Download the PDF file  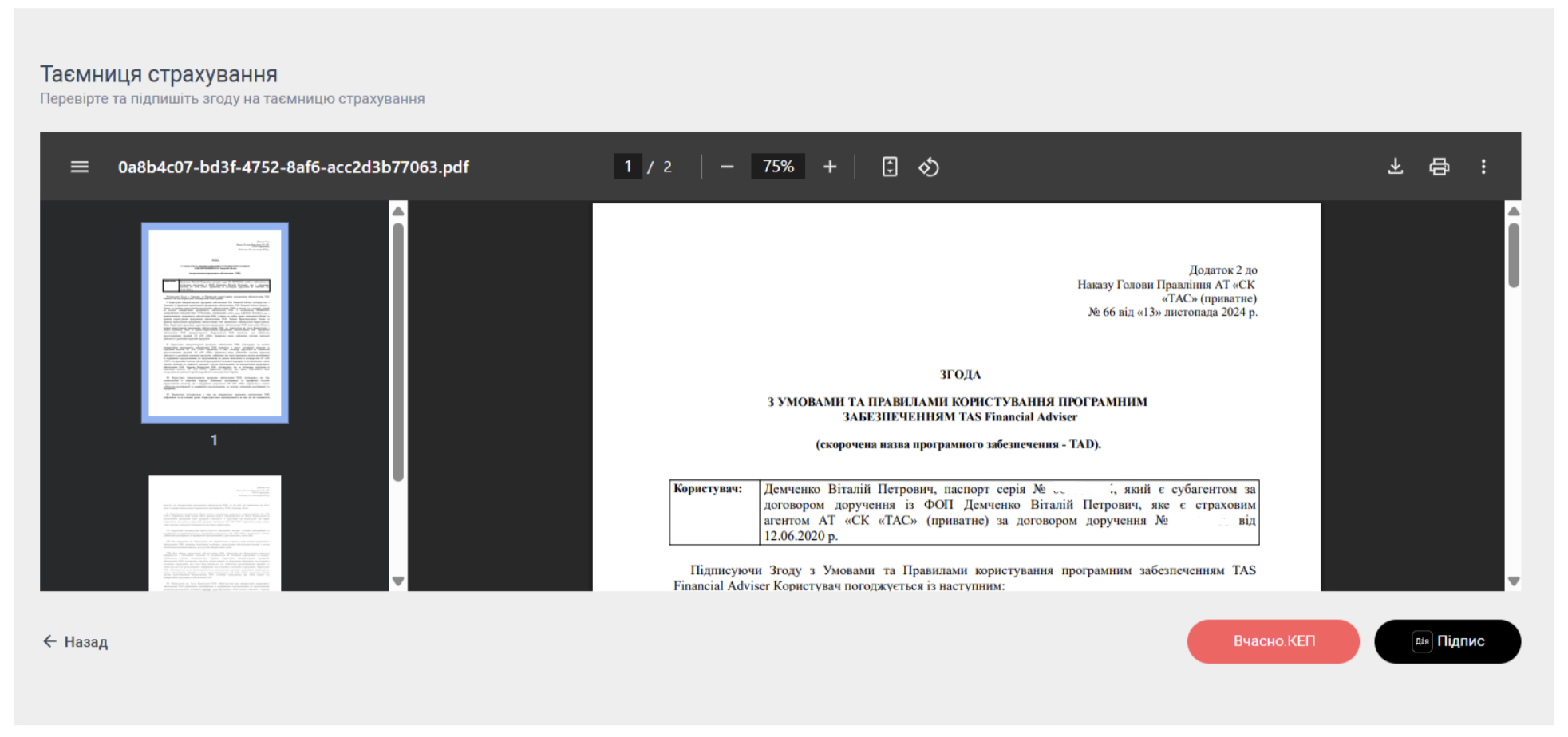(x=1395, y=167)
